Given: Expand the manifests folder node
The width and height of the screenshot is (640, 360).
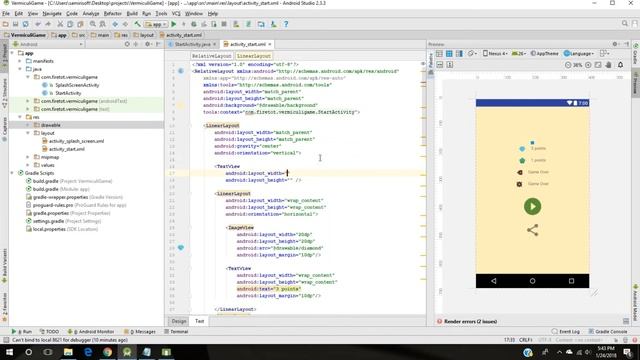Looking at the screenshot, I should (20, 61).
